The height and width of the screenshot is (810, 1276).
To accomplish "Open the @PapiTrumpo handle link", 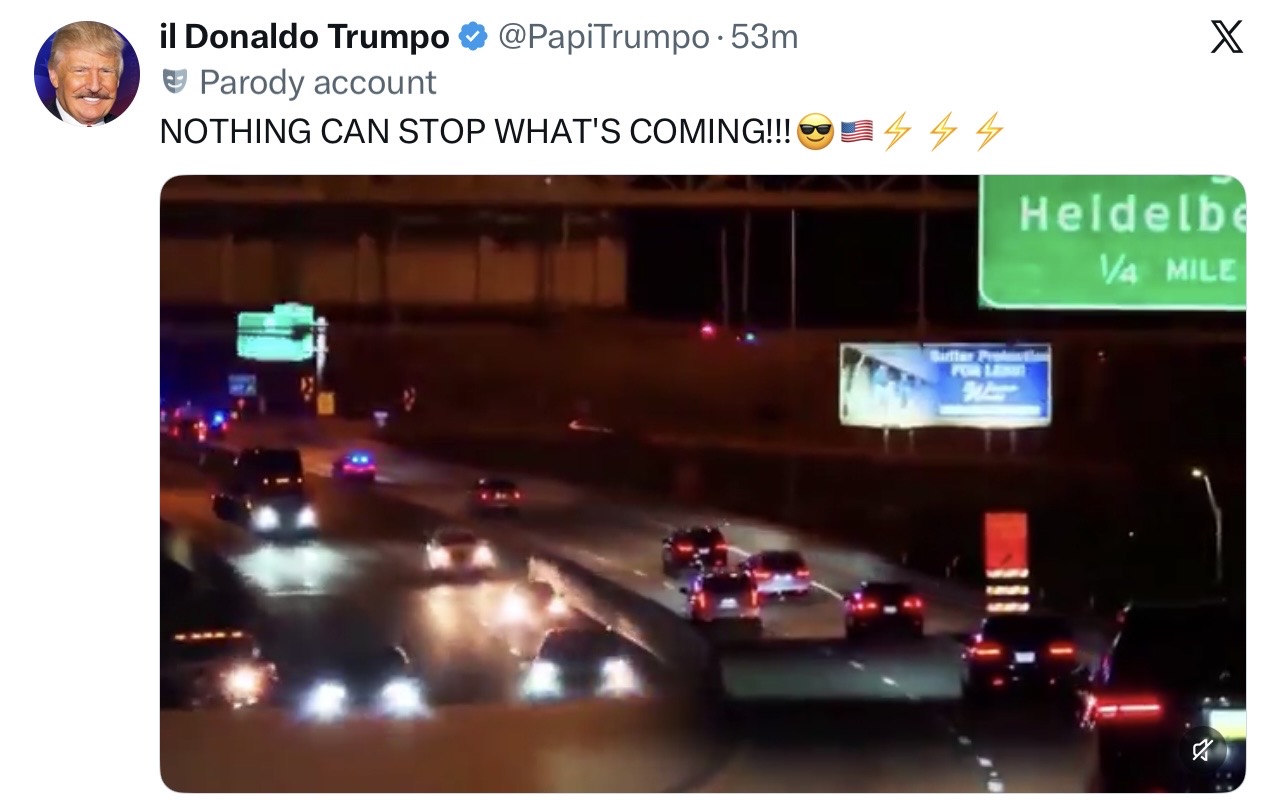I will pos(603,38).
